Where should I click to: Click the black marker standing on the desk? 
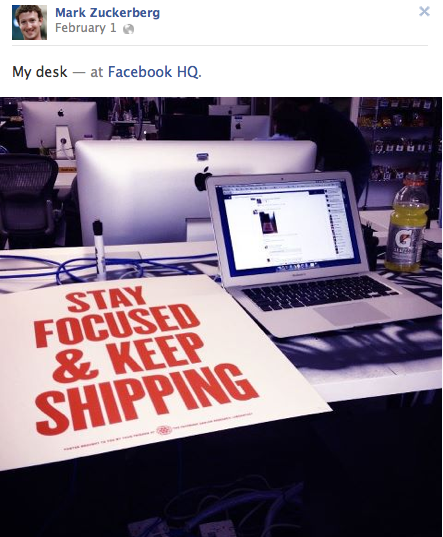99,247
